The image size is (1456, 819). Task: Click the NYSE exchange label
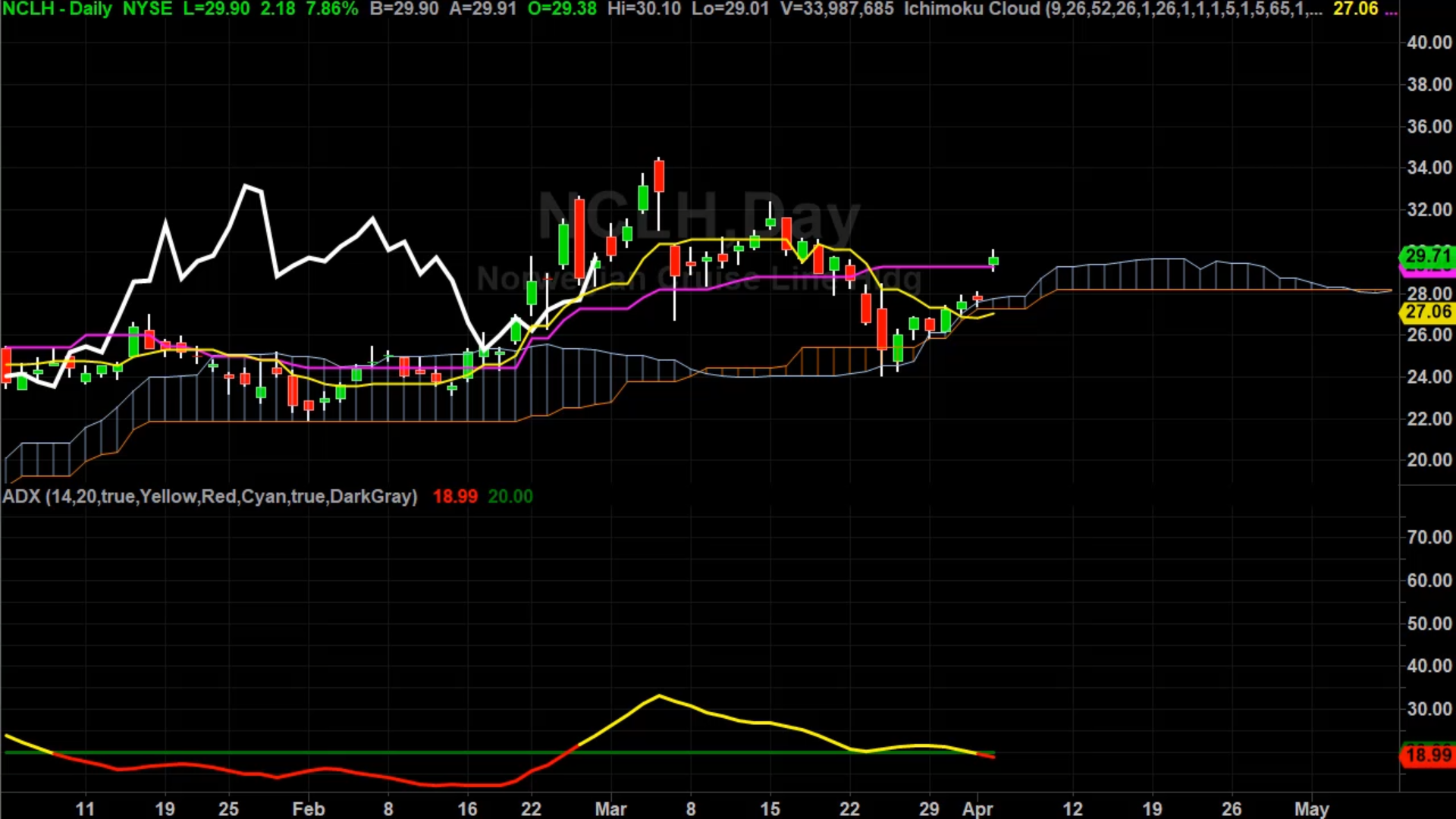pyautogui.click(x=147, y=9)
